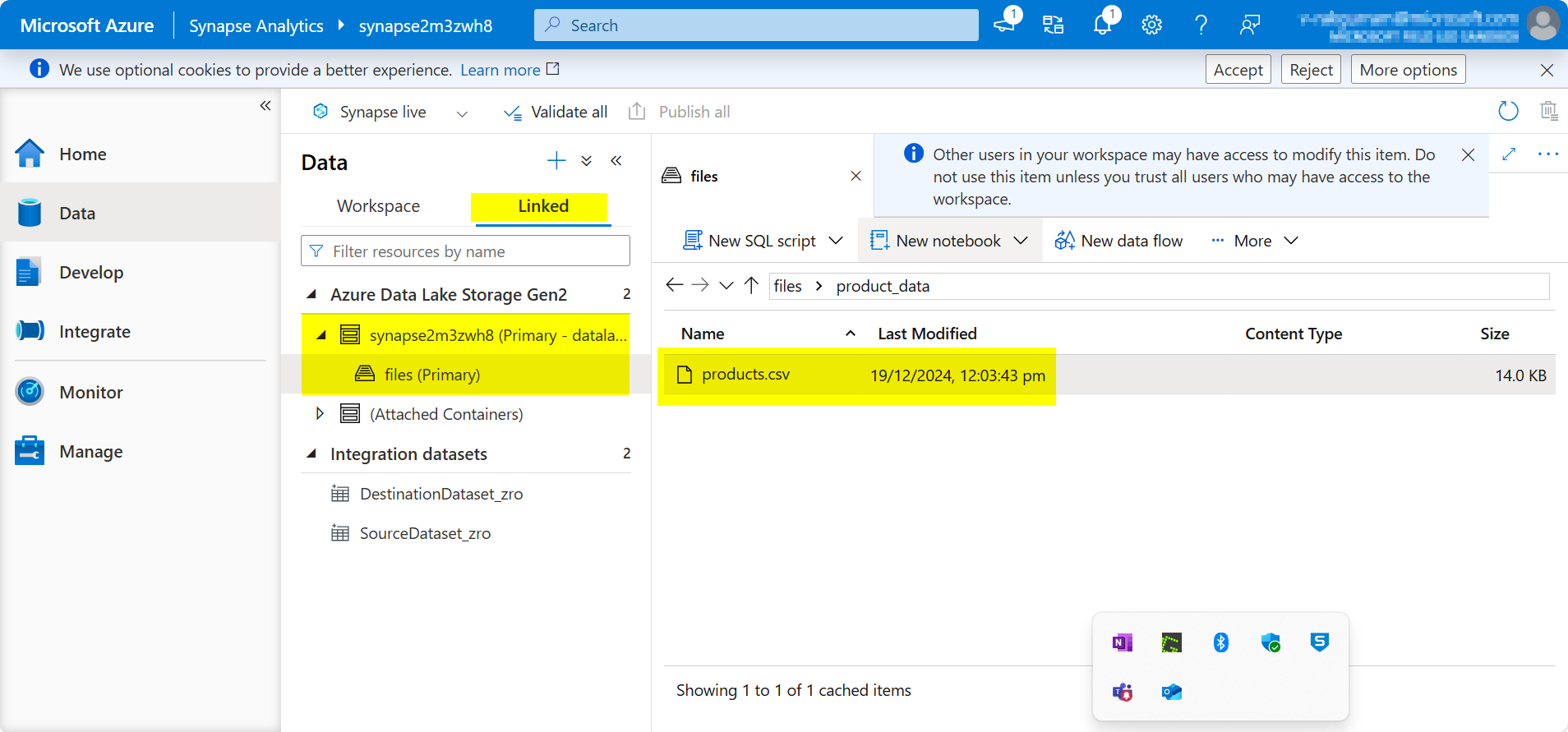Click the synapse2m3zwh8 workspace breadcrumb
Screen dimensions: 1568x732
(426, 25)
